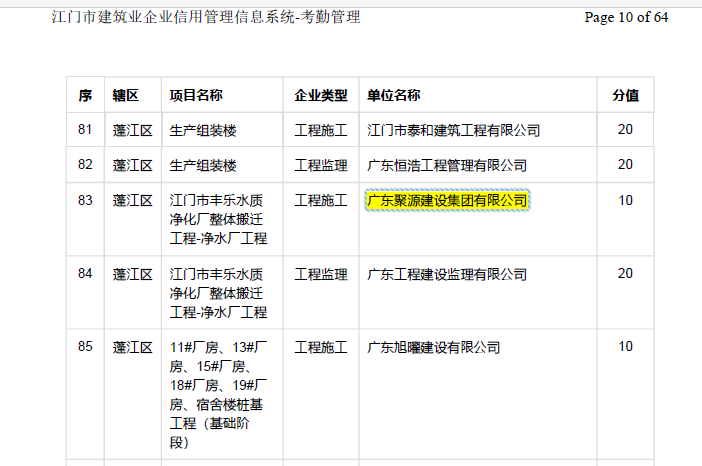702x466 pixels.
Task: Click 蓬江区 in row 83
Action: click(x=133, y=201)
